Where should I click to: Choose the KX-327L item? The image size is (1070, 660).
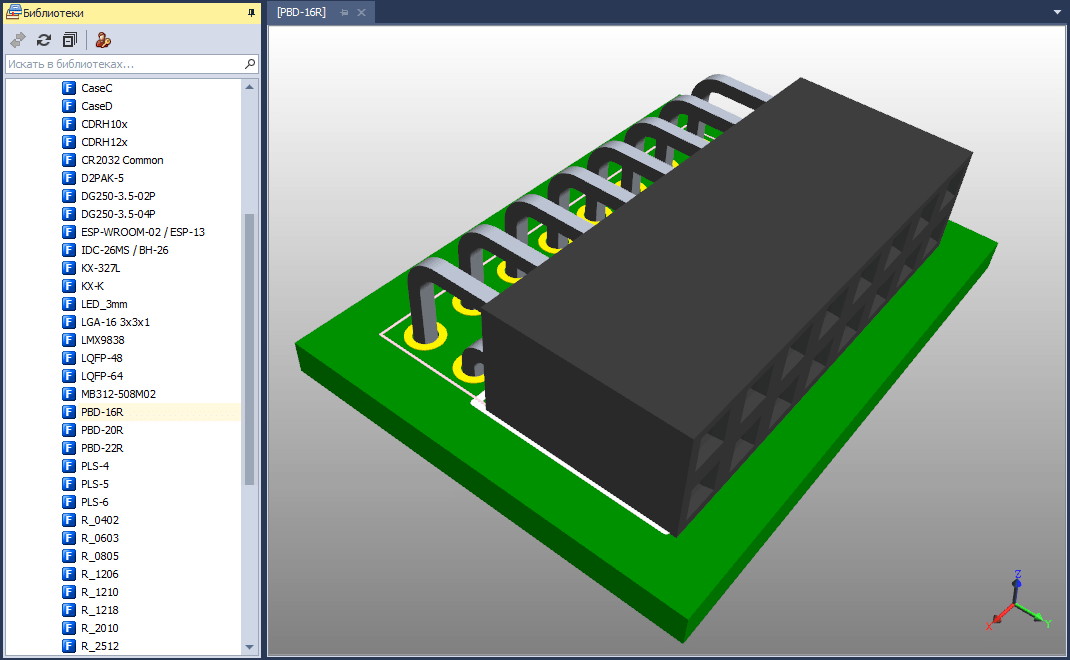pos(100,268)
